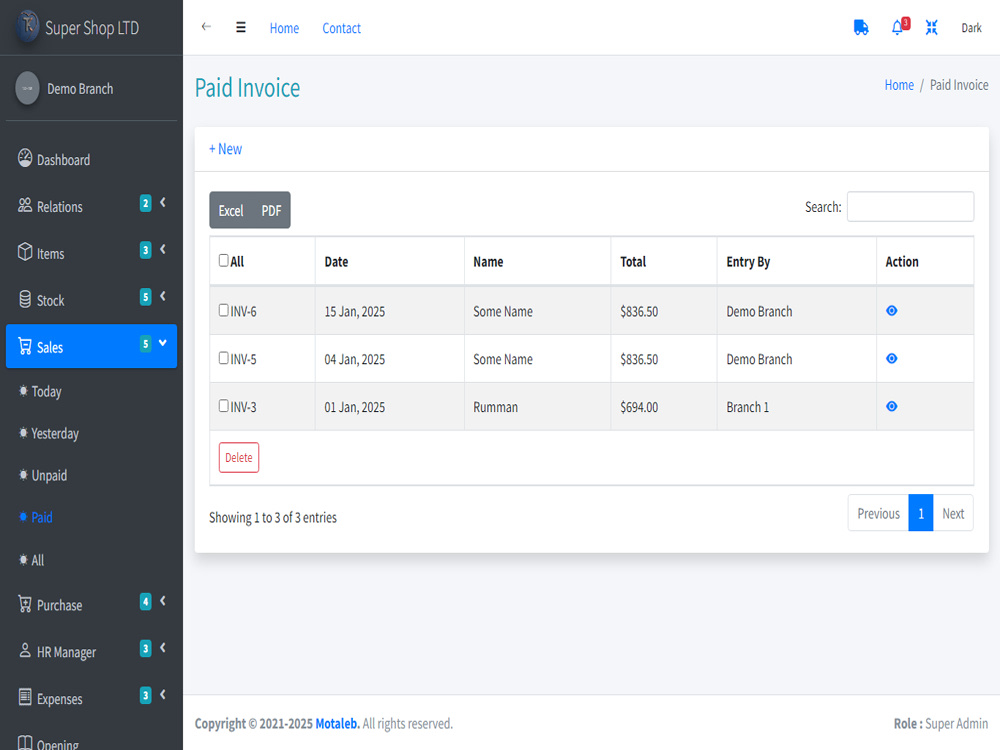Click the Demo Branch avatar image
This screenshot has height=750, width=1000.
click(x=27, y=88)
